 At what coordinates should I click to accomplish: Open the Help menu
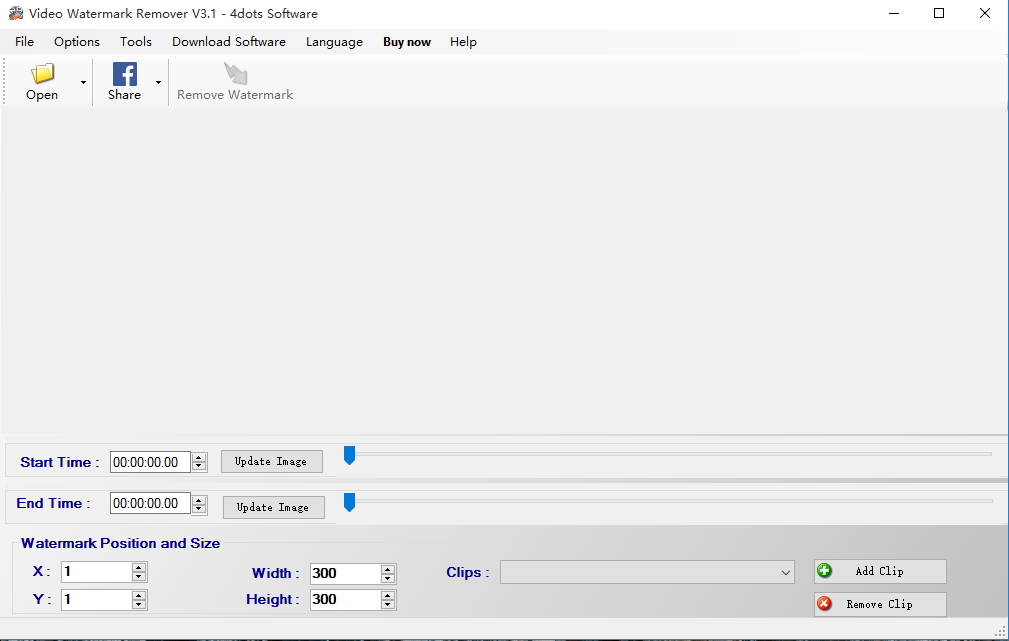pos(463,42)
